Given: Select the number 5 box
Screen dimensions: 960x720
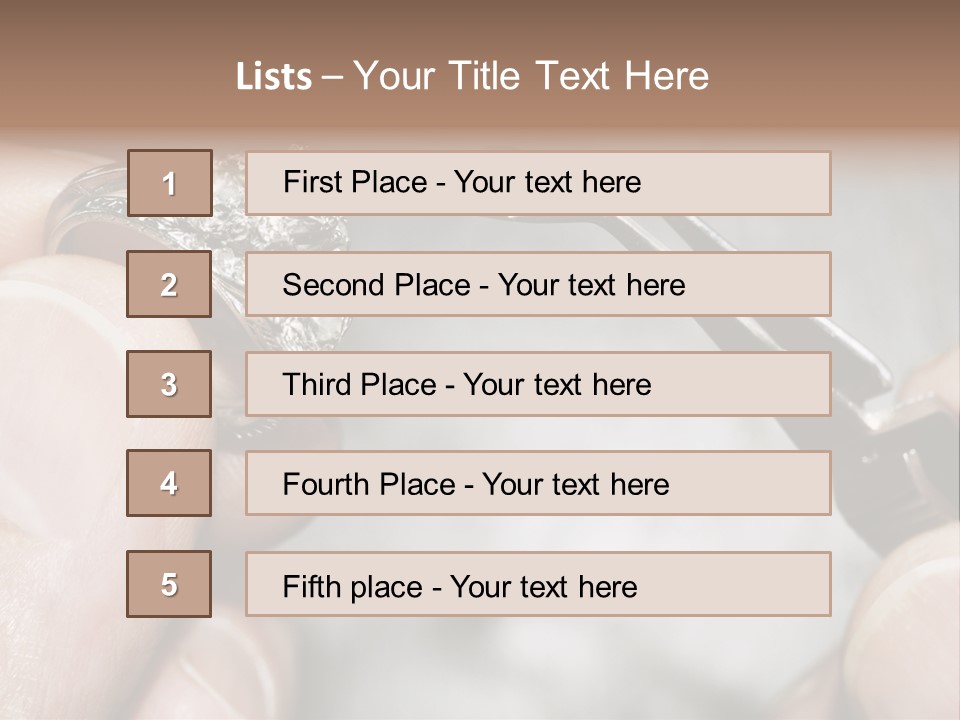Looking at the screenshot, I should click(169, 584).
